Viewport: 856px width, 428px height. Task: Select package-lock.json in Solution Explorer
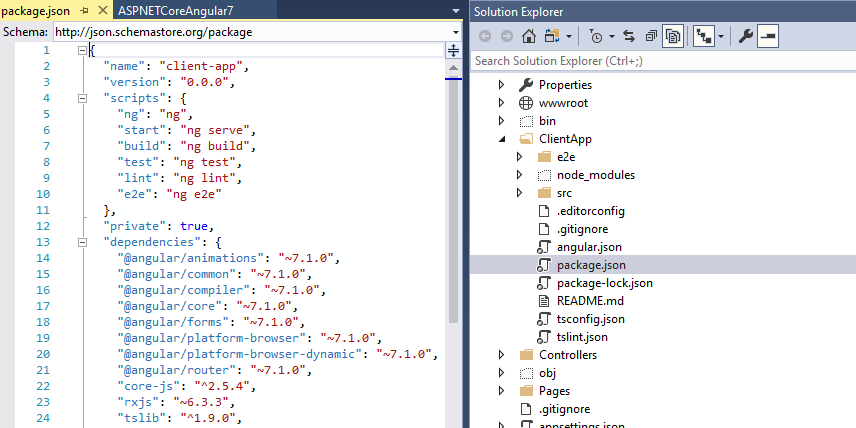[x=604, y=283]
